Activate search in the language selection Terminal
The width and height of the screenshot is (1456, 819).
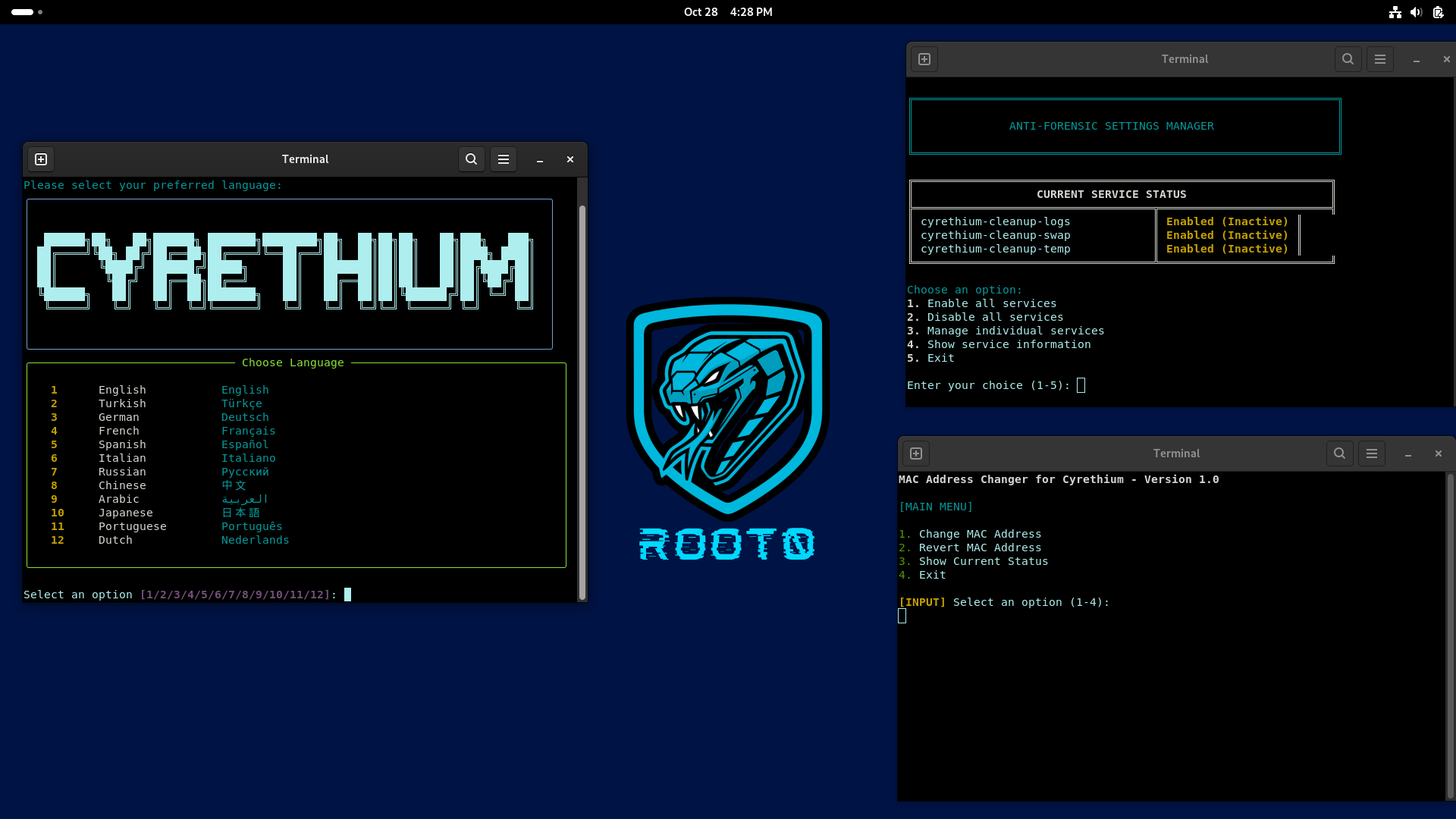(471, 159)
